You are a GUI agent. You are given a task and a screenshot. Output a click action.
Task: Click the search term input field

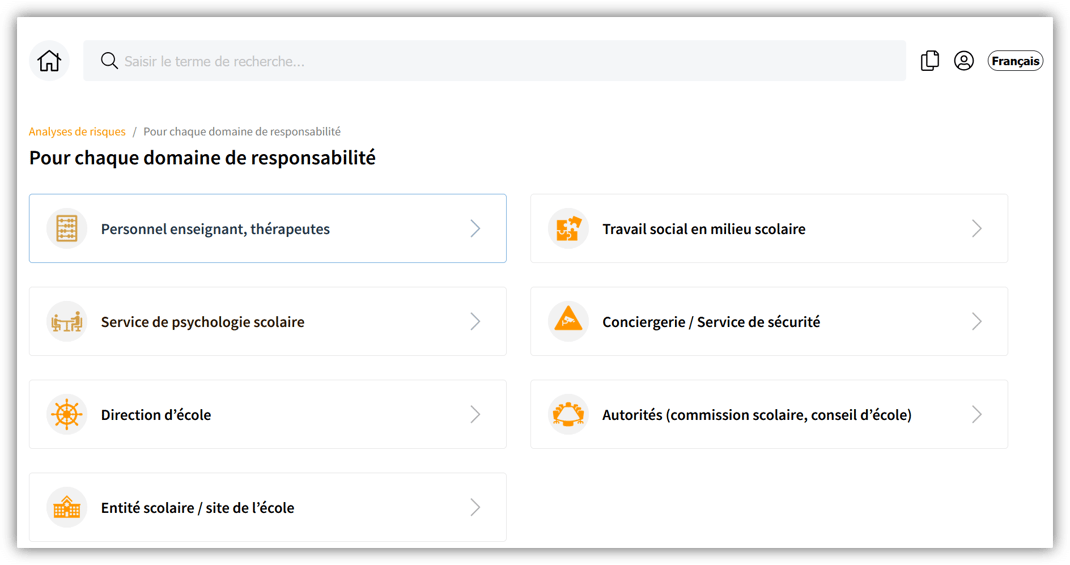point(500,61)
